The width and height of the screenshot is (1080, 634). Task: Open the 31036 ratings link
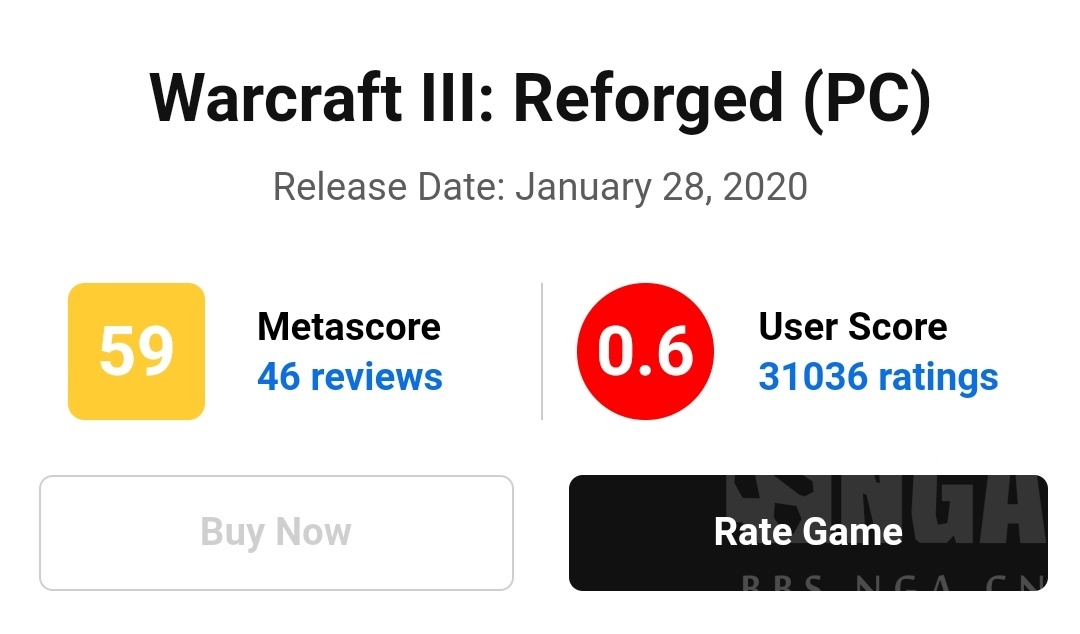point(878,377)
